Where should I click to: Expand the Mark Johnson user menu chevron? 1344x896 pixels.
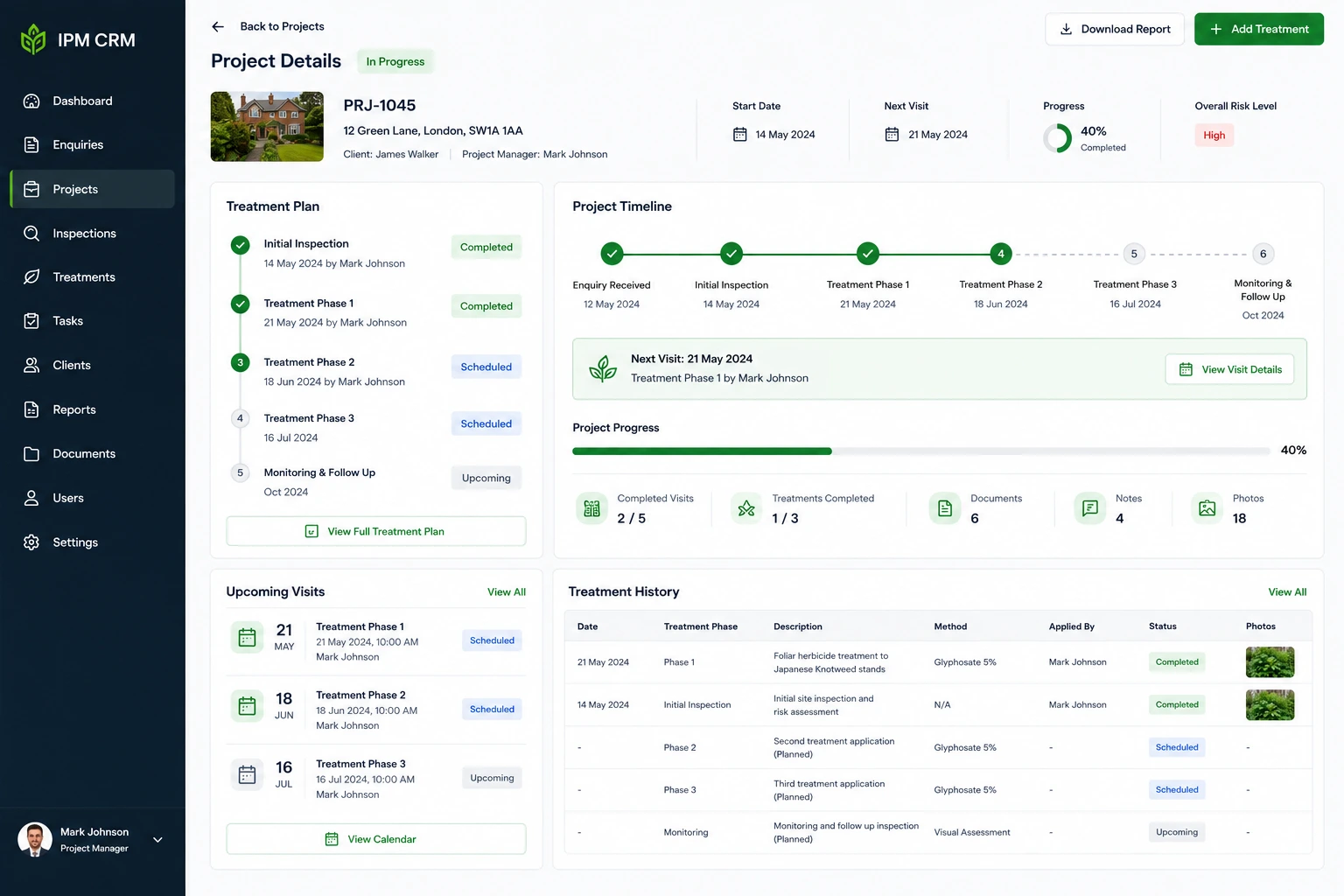tap(157, 840)
